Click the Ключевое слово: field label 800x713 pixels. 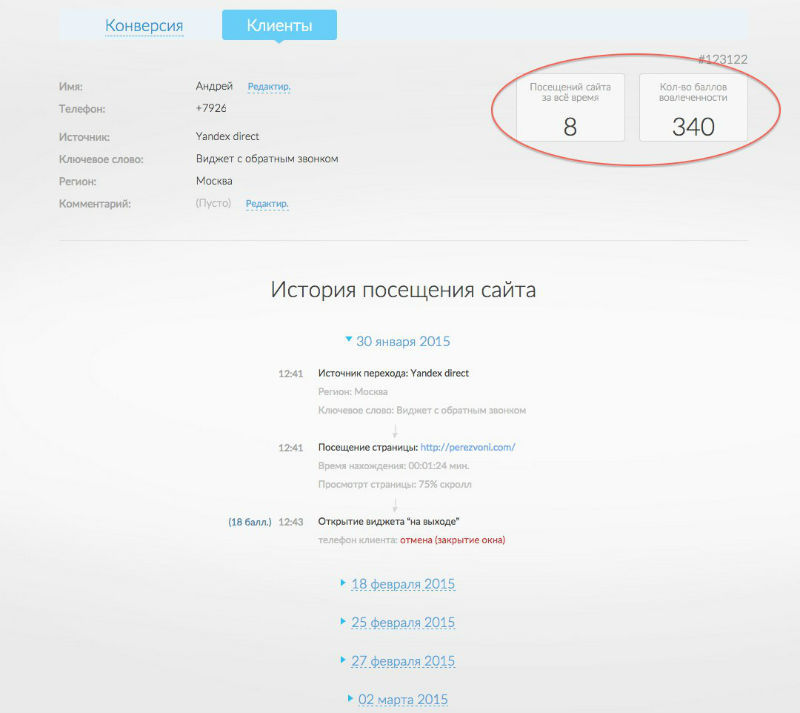101,159
